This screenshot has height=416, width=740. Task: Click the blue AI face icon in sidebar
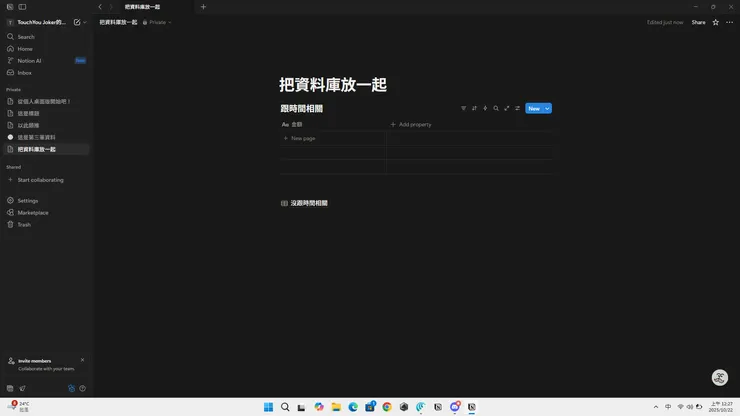[x=71, y=388]
